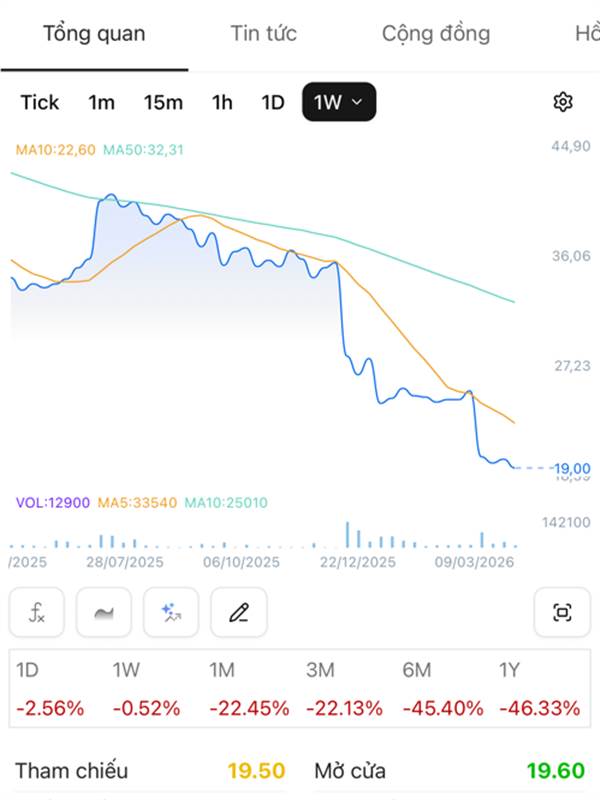This screenshot has width=600, height=800.
Task: Select the Tick timeframe
Action: pos(40,102)
